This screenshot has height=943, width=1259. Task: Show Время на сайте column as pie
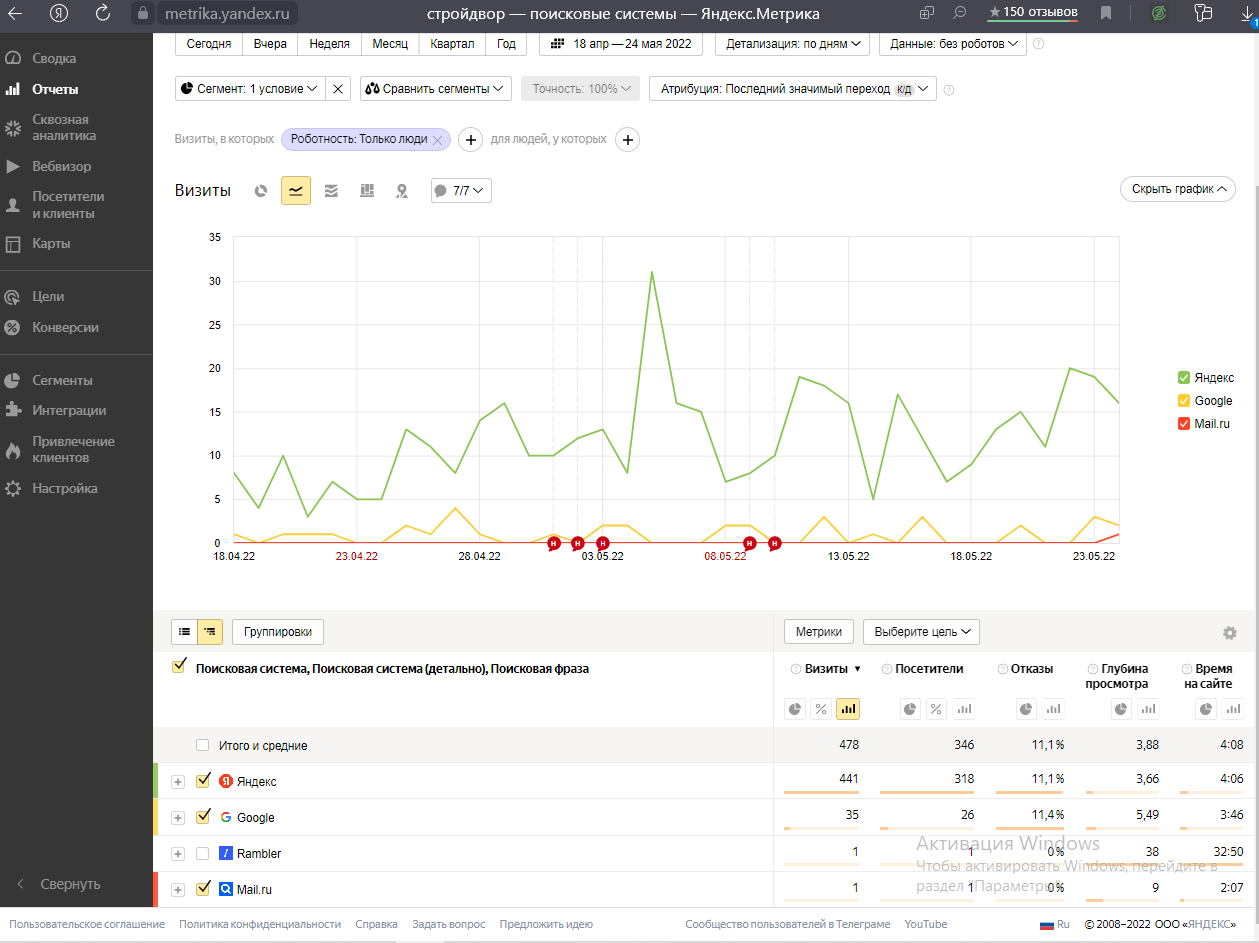(x=1207, y=709)
